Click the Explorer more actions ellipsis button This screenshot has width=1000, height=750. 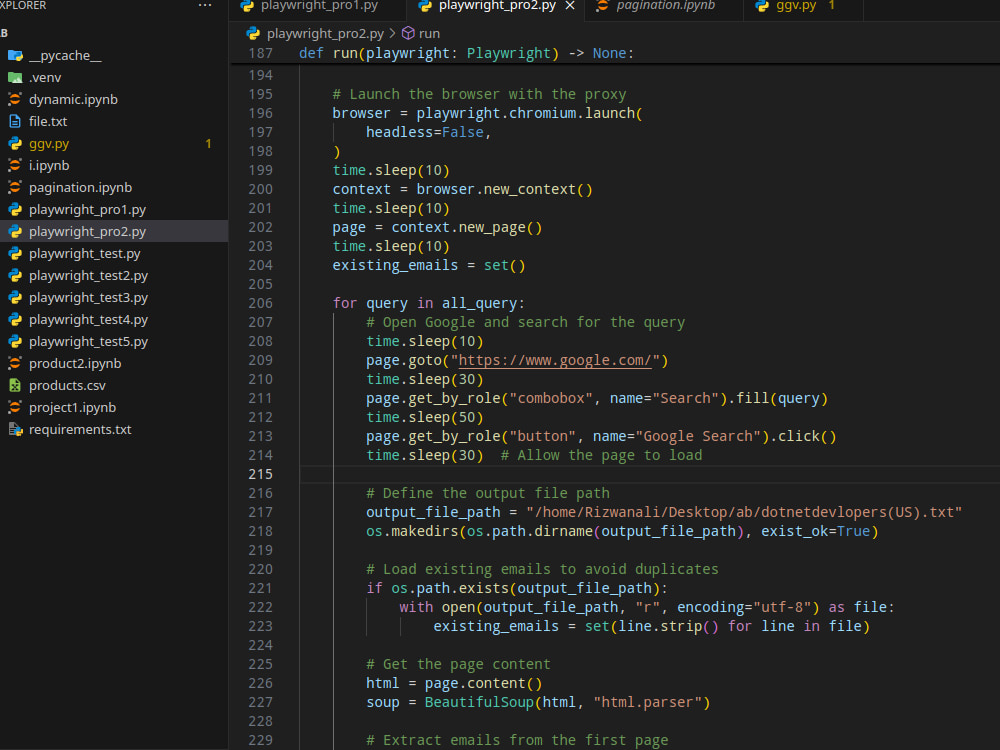click(x=205, y=5)
